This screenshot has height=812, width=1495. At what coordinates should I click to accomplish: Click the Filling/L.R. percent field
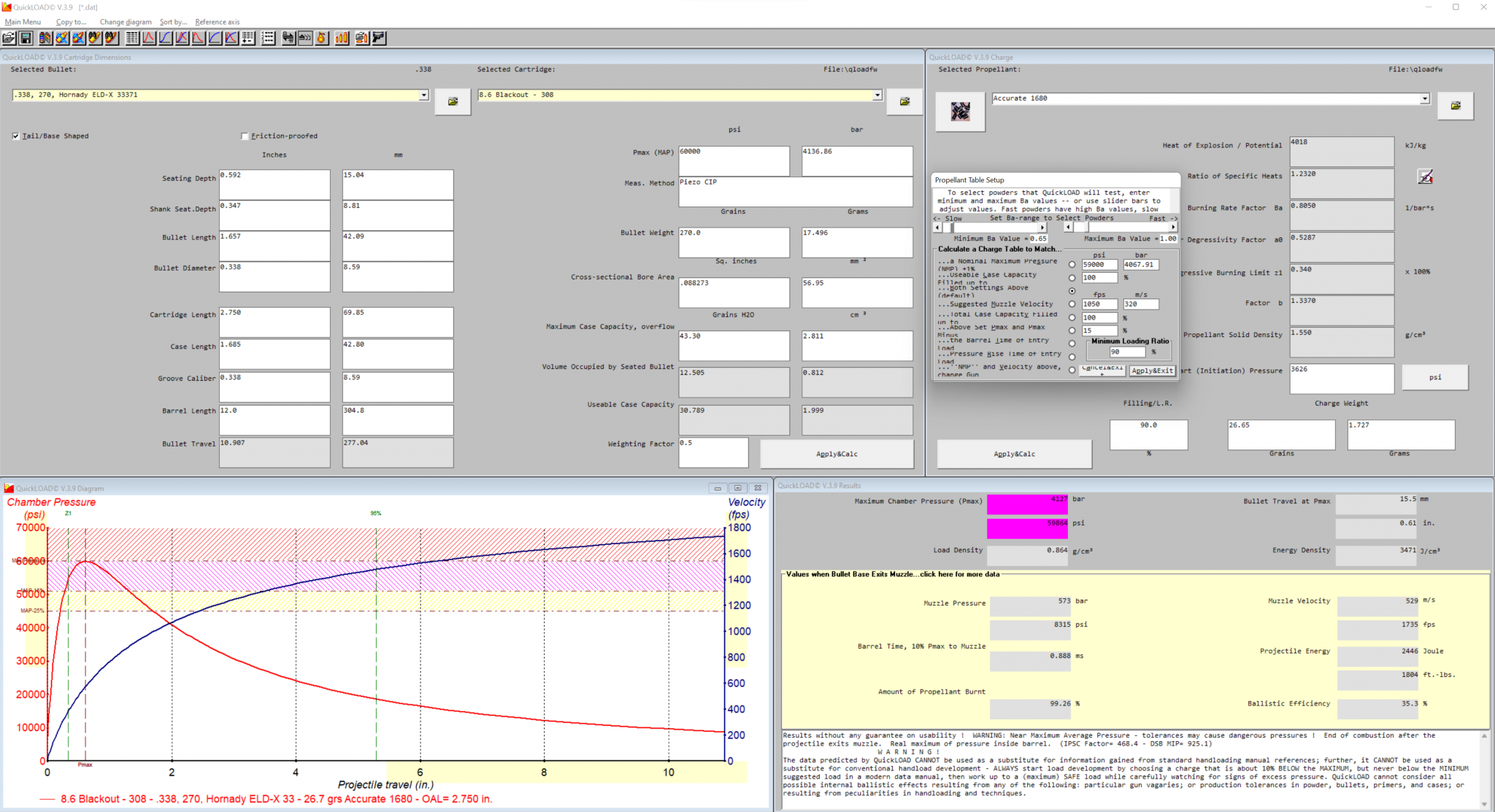[x=1148, y=434]
